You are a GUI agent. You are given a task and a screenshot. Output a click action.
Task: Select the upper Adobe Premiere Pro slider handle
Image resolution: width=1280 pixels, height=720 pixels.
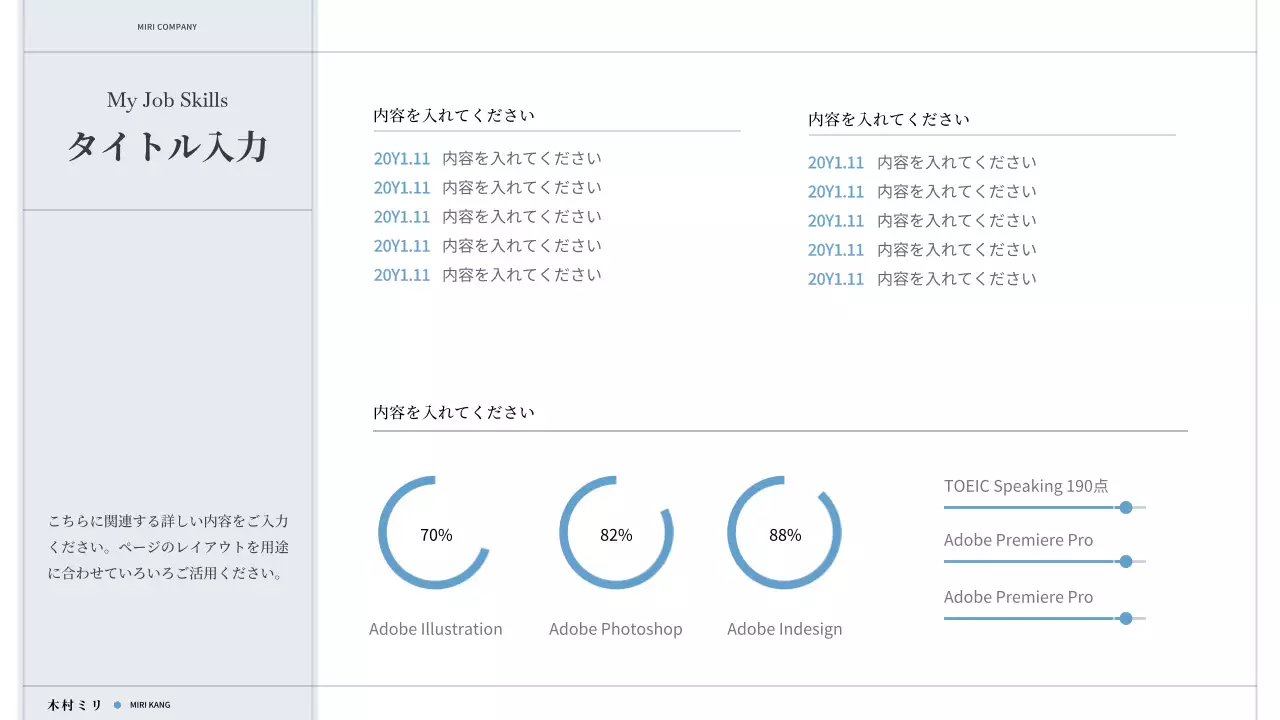(x=1126, y=562)
